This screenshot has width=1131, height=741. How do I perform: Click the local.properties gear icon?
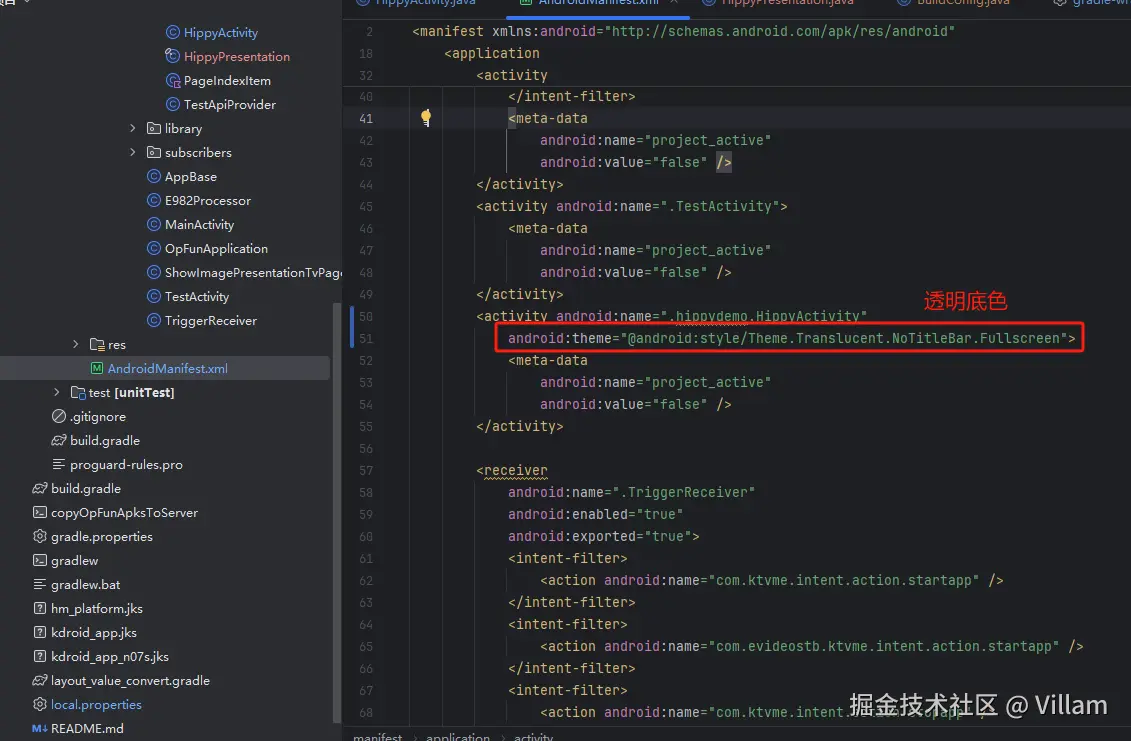(x=40, y=704)
